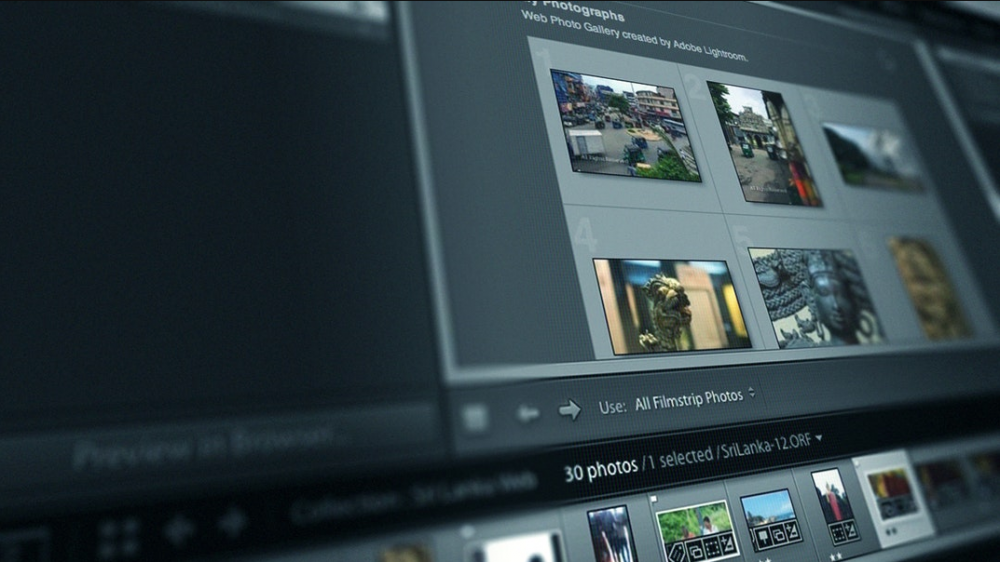Click crop badge on green garden thumbnail

(712, 547)
